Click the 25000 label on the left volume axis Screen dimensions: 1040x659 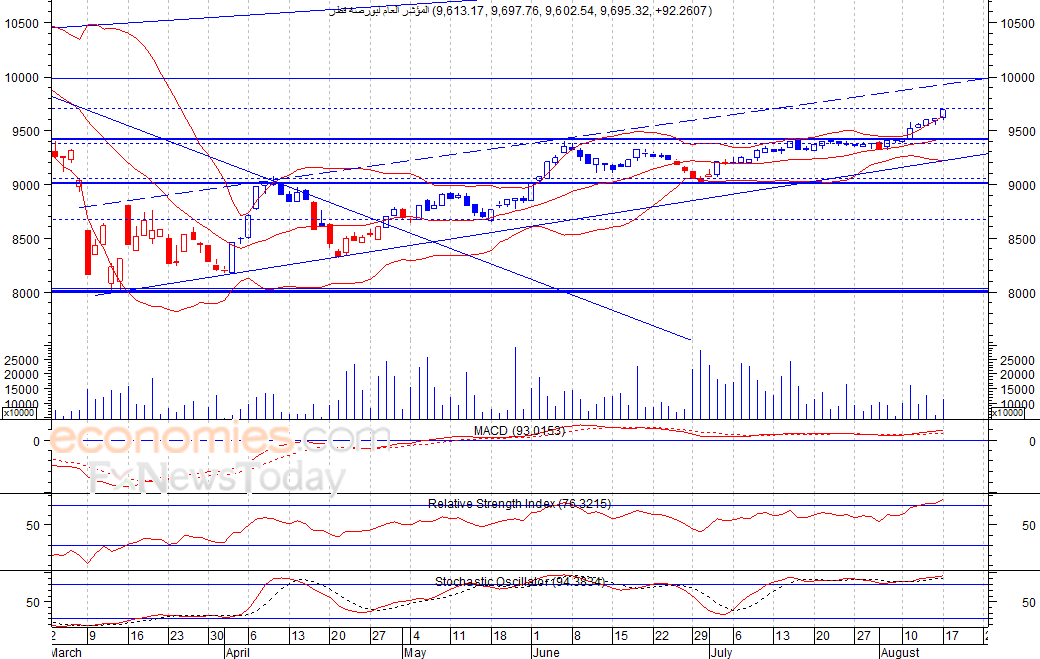[22, 361]
